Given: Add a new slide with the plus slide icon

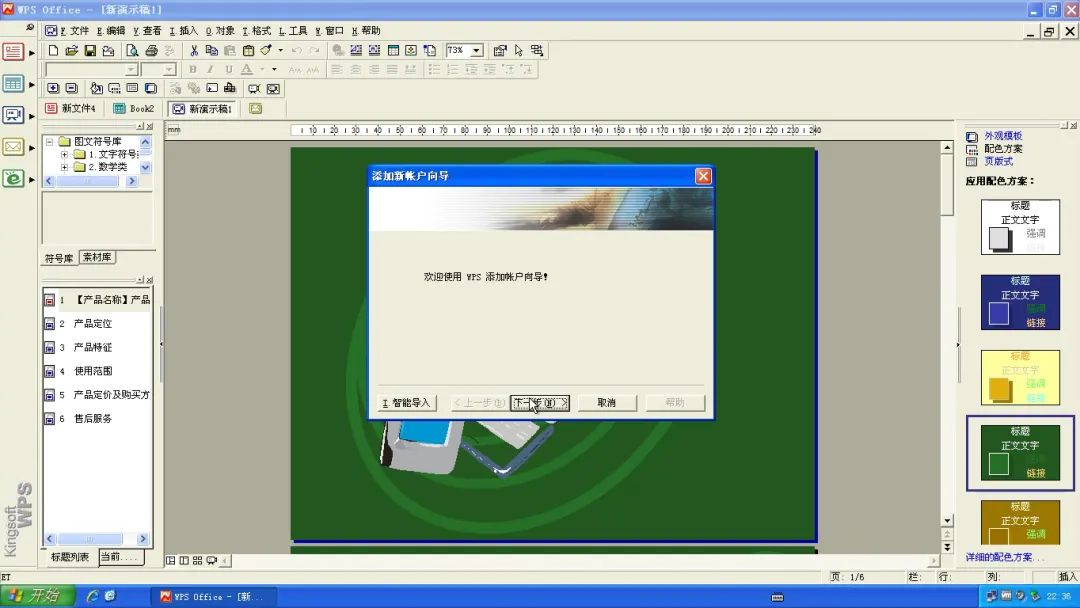Looking at the screenshot, I should pos(53,88).
